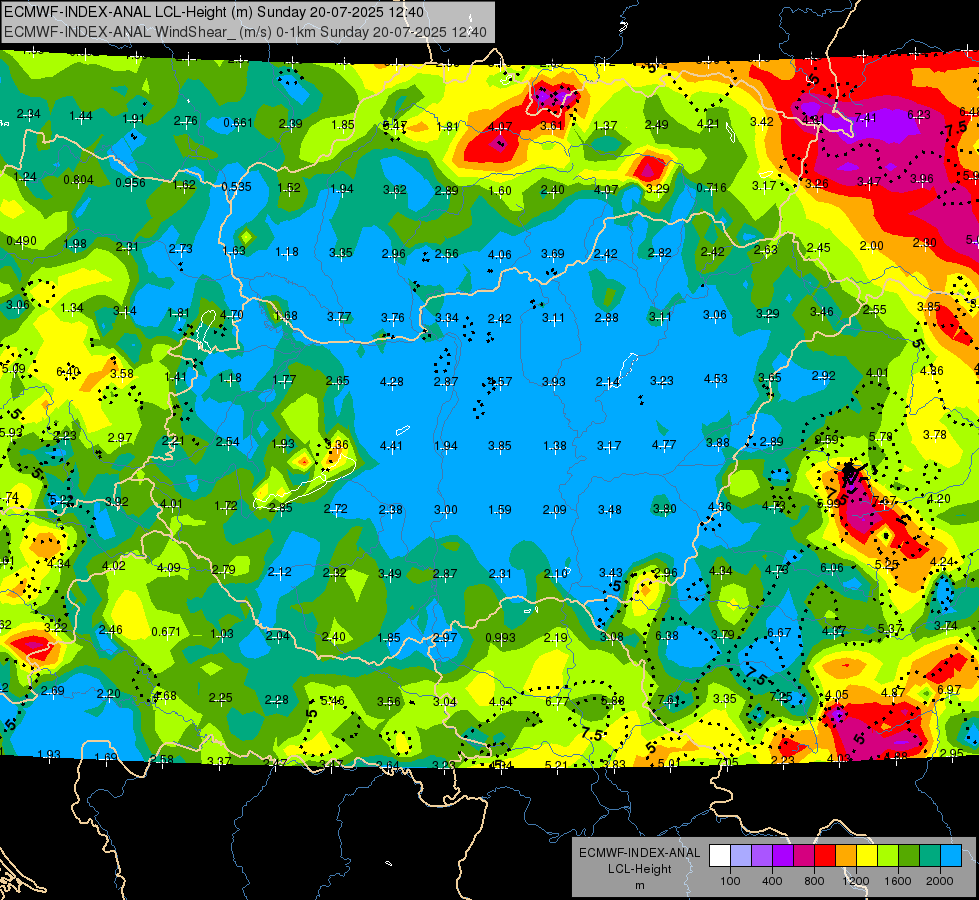This screenshot has height=900, width=979.
Task: Click the wind shear value 1.91
Action: [134, 119]
